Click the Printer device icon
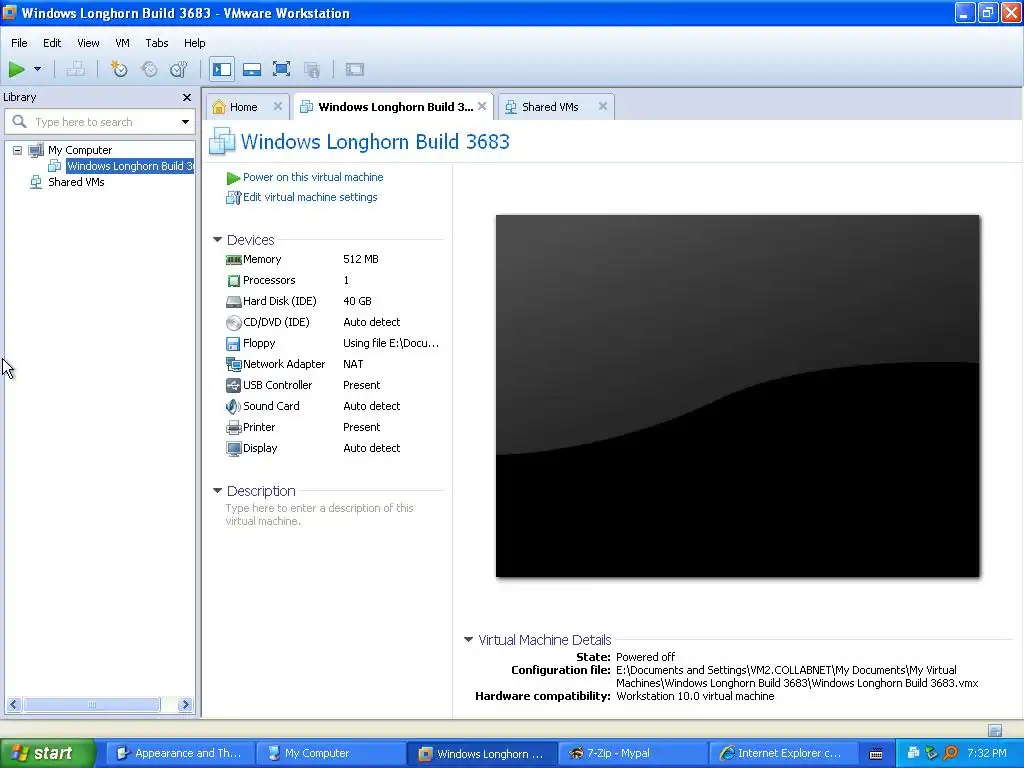Image resolution: width=1024 pixels, height=768 pixels. coord(233,428)
